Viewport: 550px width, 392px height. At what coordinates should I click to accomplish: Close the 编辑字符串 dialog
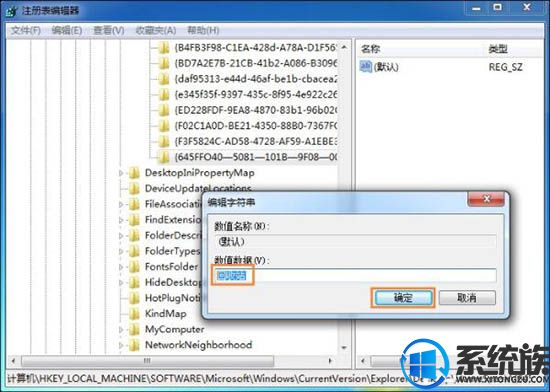(486, 200)
